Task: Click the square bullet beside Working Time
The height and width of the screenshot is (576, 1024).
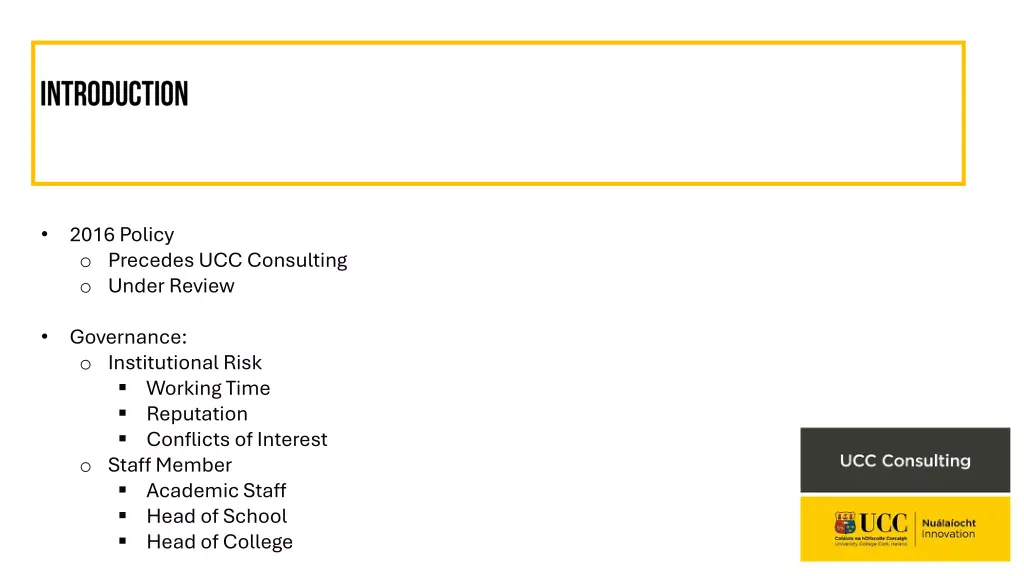Action: pos(123,388)
